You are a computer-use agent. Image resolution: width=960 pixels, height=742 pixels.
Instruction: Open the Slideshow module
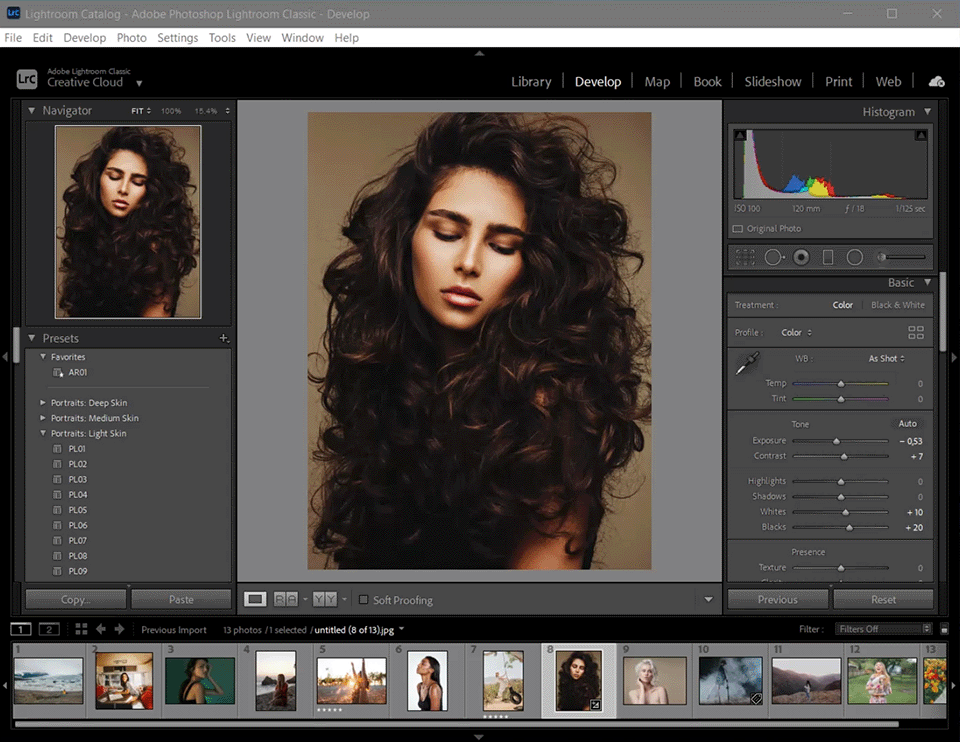[x=773, y=81]
